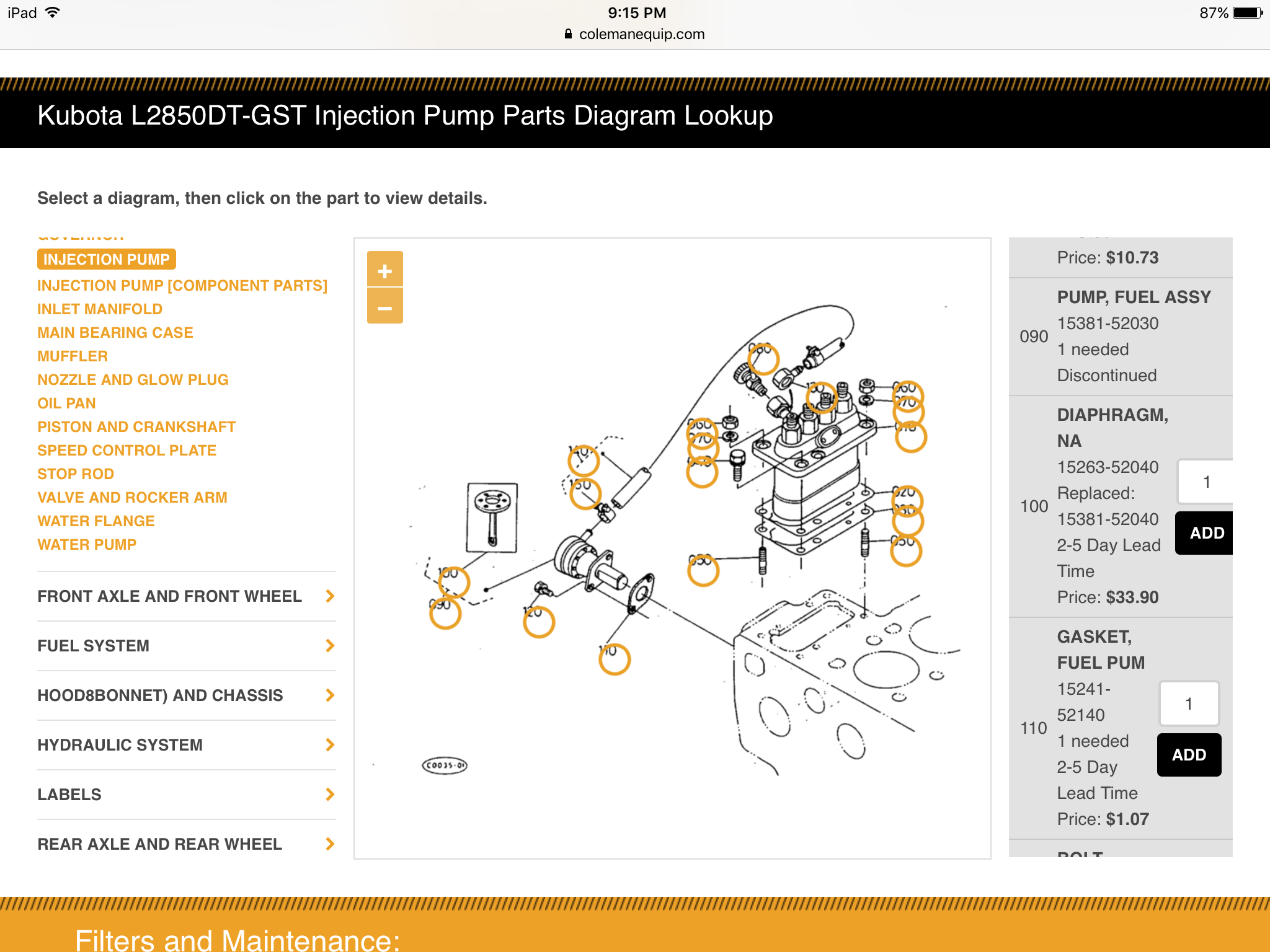Select part 150 hotspot circle on diagram
Screen dimensions: 1270x952
pyautogui.click(x=585, y=493)
